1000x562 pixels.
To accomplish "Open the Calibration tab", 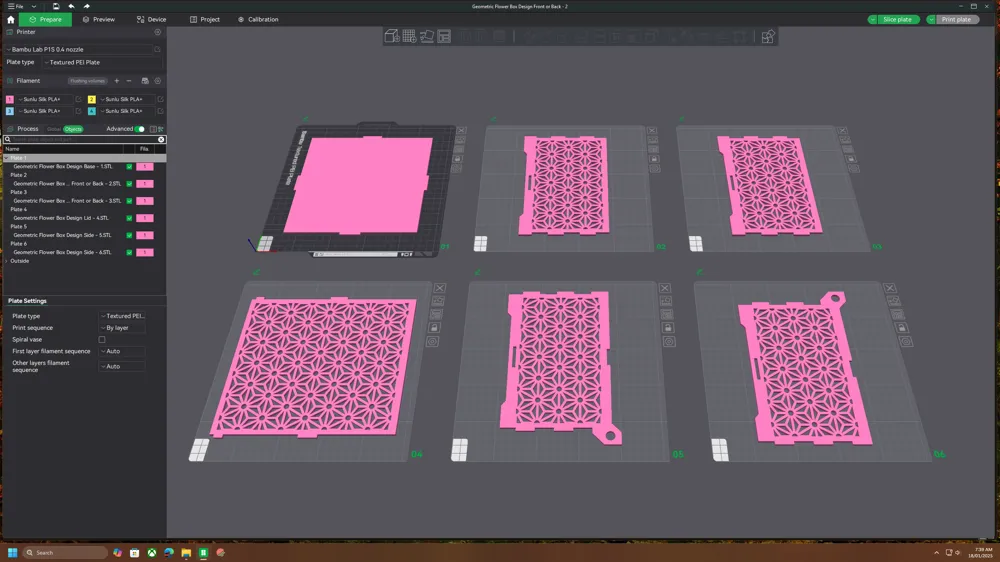I will (258, 19).
